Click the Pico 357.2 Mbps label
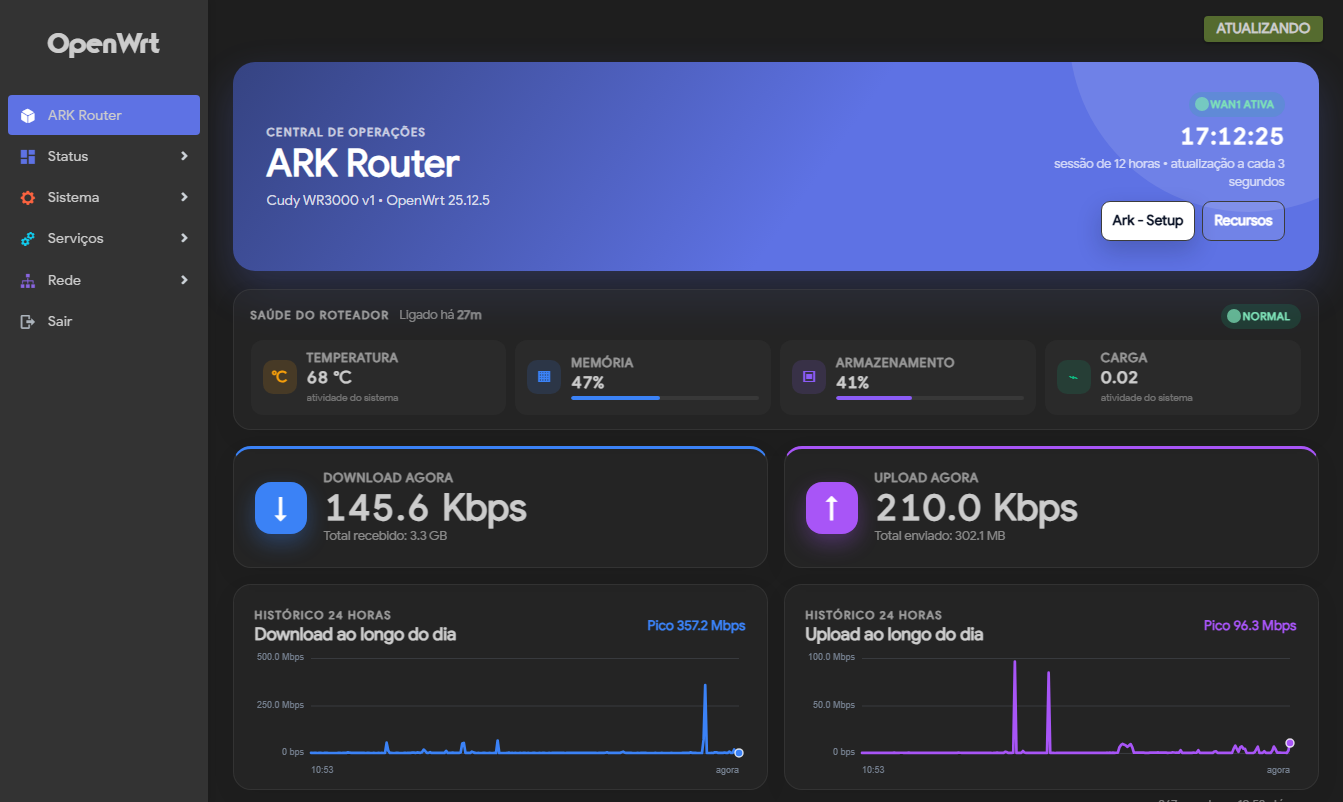The image size is (1343, 802). (x=696, y=626)
